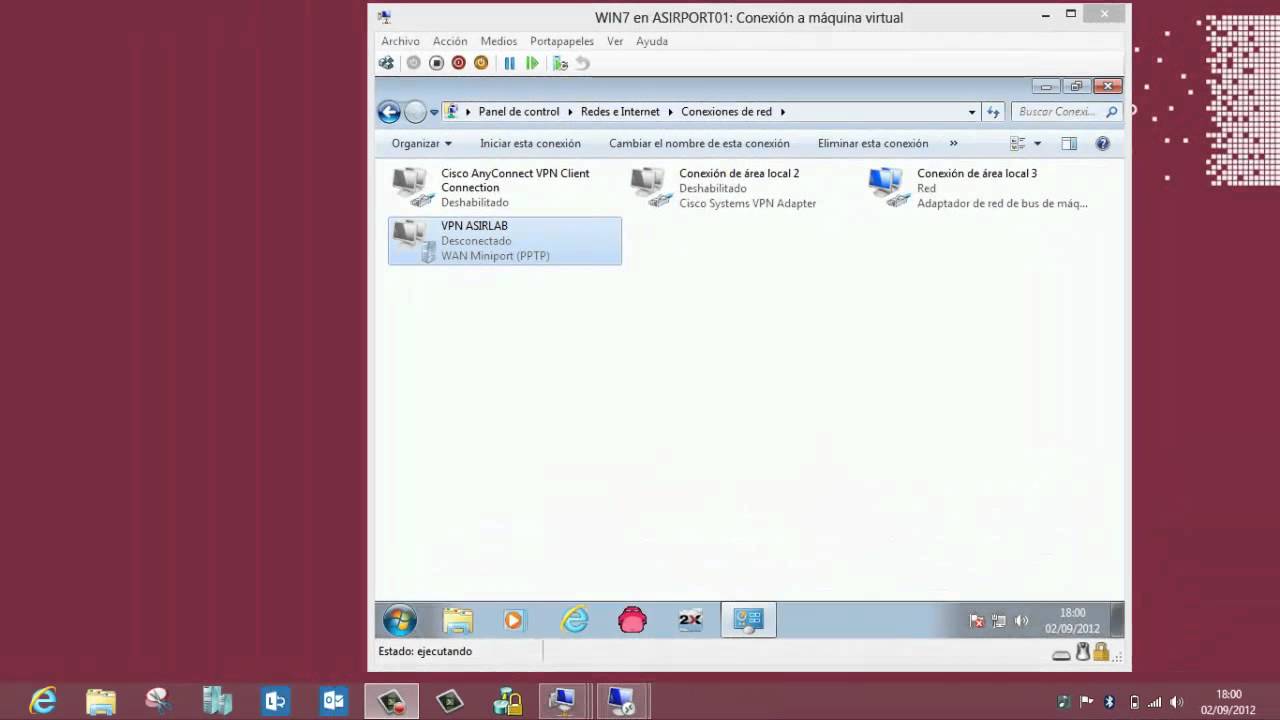Open Windows Media Player in VM taskbar
This screenshot has width=1280, height=720.
(514, 620)
